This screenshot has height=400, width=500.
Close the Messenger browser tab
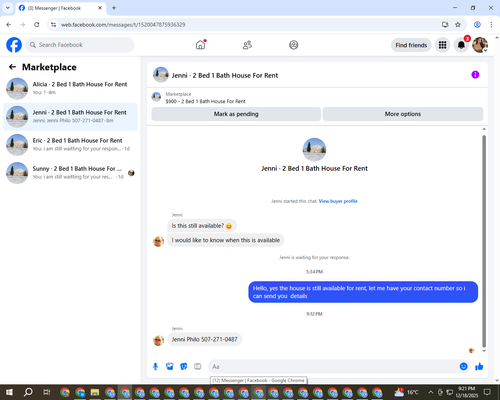point(100,8)
